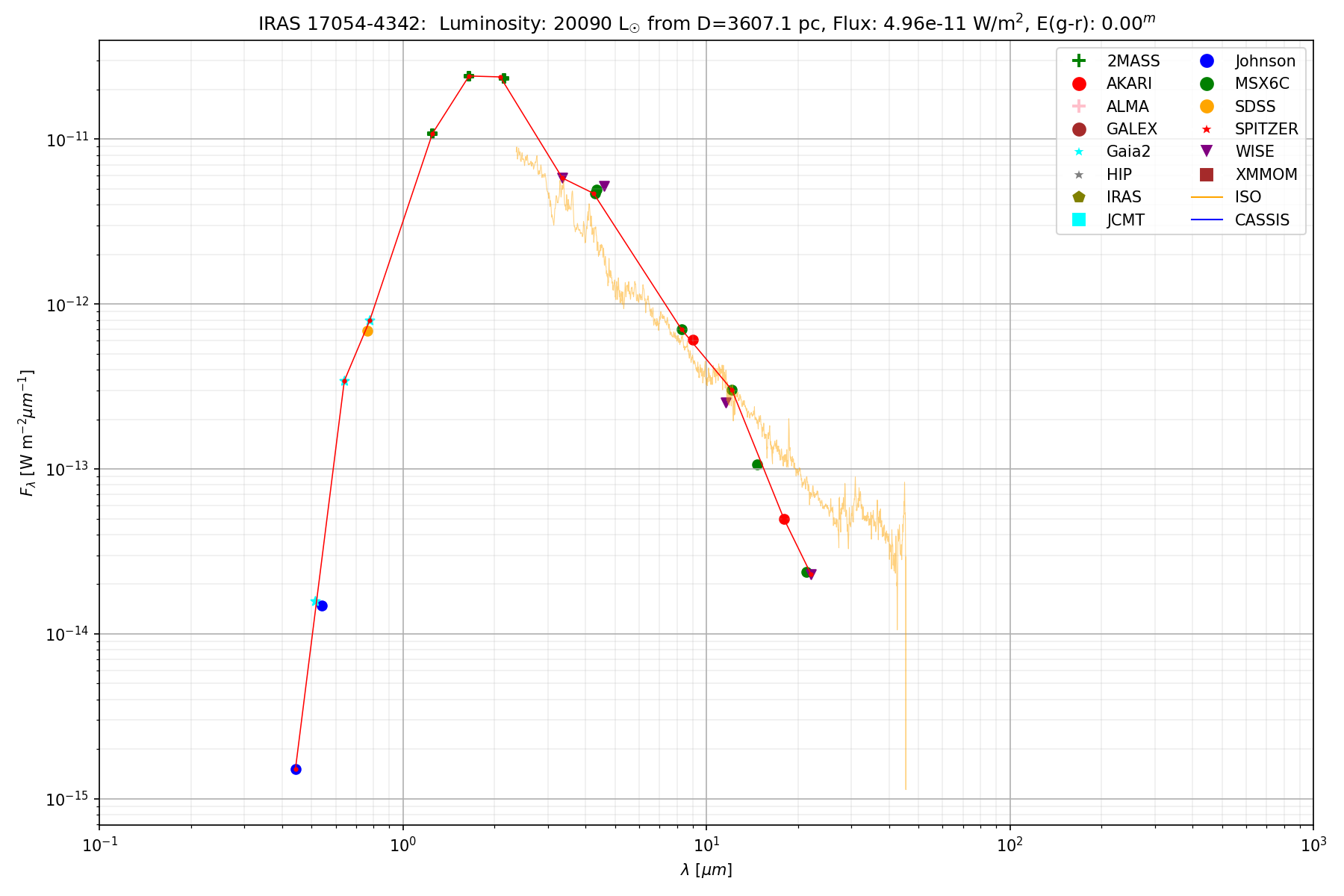Click the λ [µm] x-axis label

point(706,870)
